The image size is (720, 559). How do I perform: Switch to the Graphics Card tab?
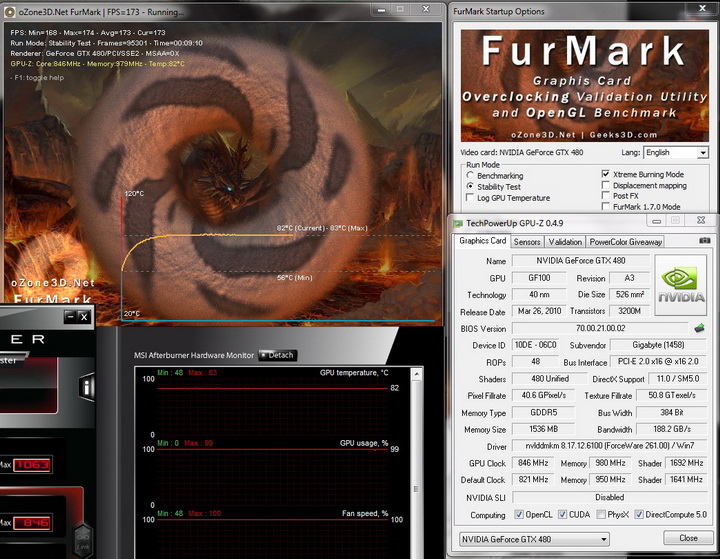[483, 241]
